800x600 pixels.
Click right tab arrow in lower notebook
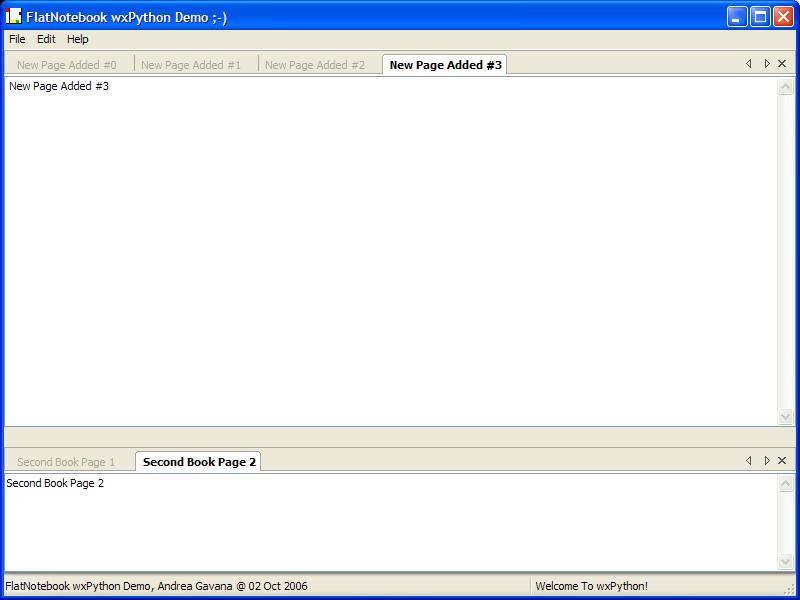pyautogui.click(x=766, y=461)
